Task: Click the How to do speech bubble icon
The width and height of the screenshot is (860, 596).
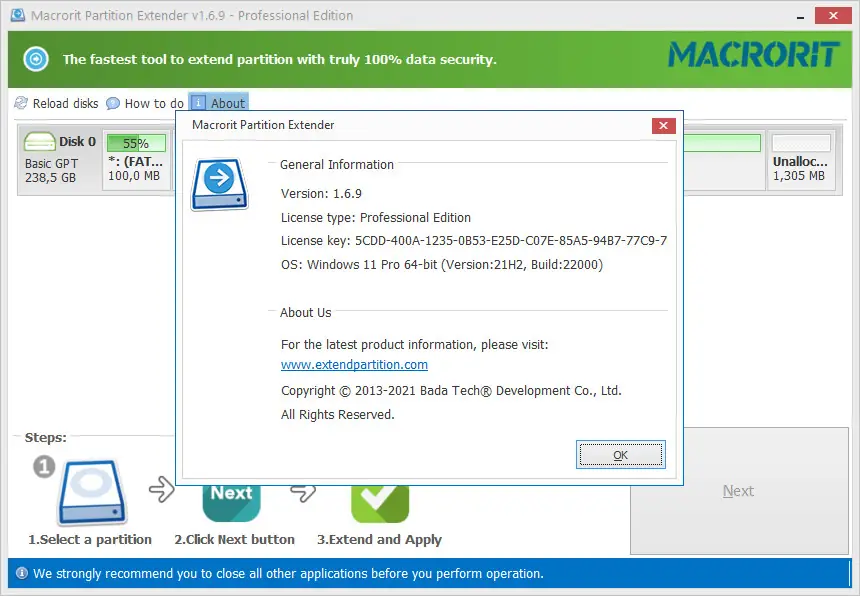Action: pos(113,103)
